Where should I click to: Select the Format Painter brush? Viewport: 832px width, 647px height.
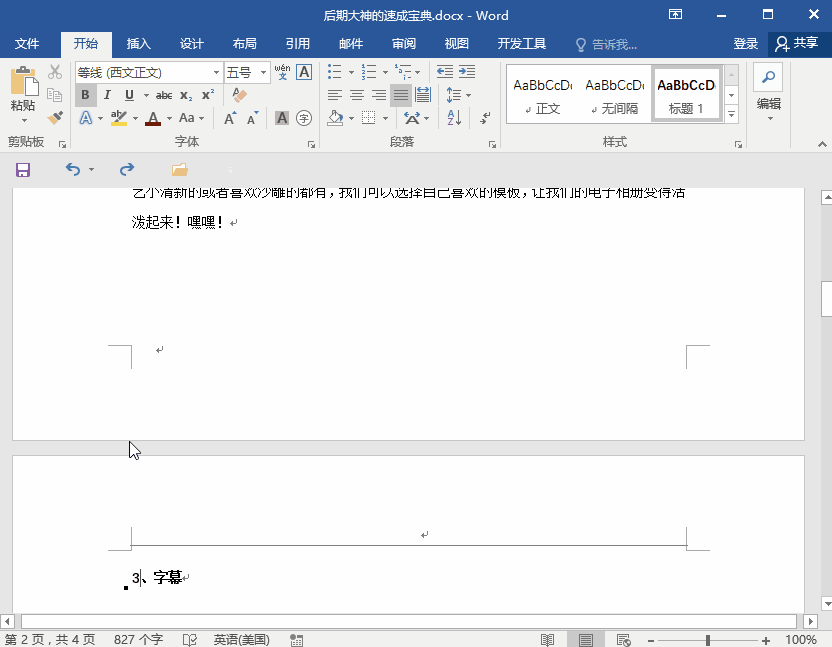(55, 117)
